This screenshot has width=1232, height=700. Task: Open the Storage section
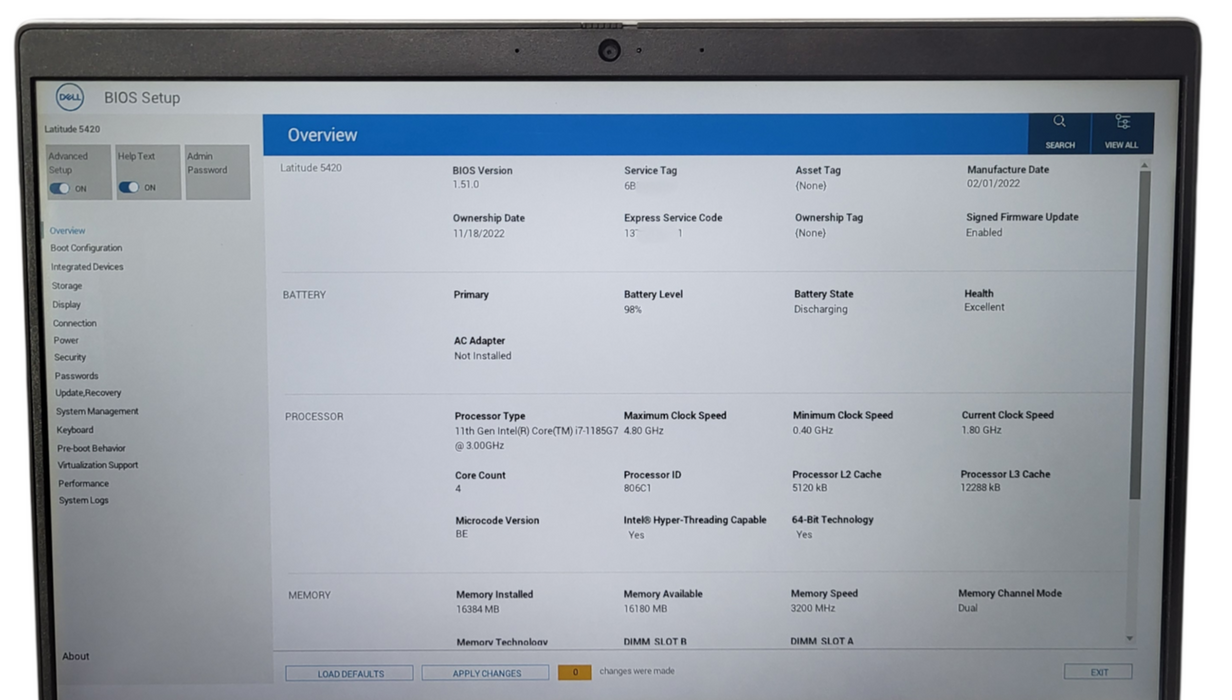(67, 286)
